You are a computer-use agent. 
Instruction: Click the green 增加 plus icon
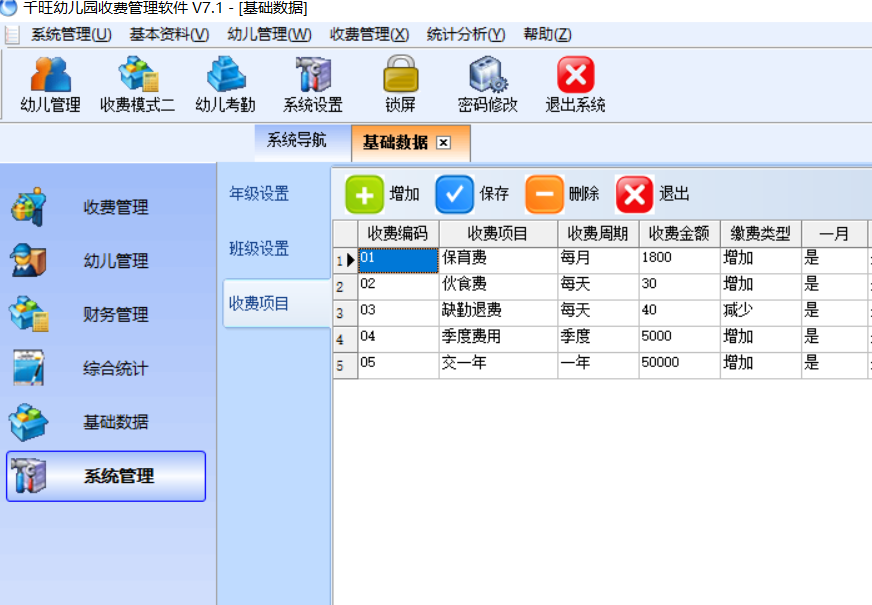coord(365,195)
